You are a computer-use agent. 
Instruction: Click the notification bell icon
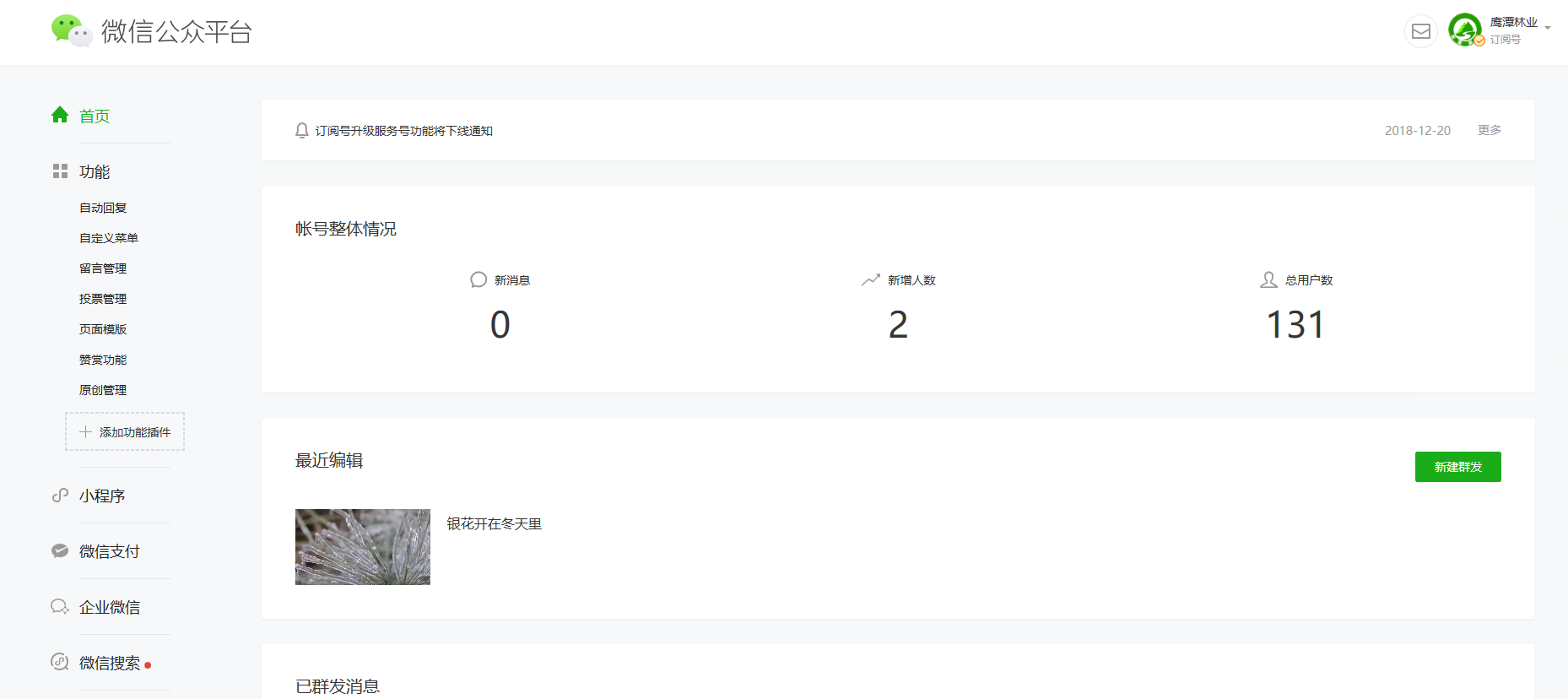[x=302, y=131]
